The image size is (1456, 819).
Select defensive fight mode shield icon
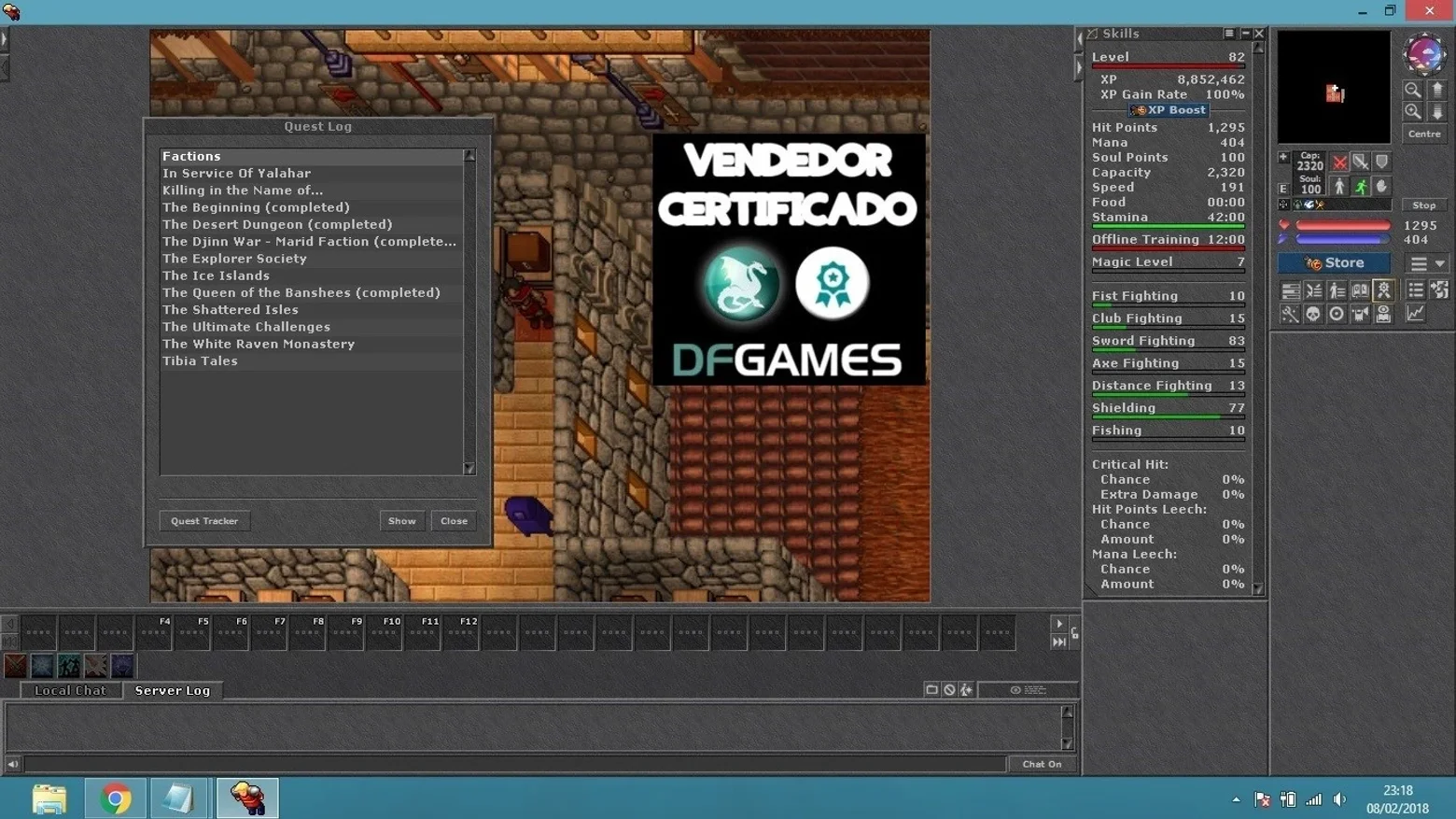pos(1382,162)
